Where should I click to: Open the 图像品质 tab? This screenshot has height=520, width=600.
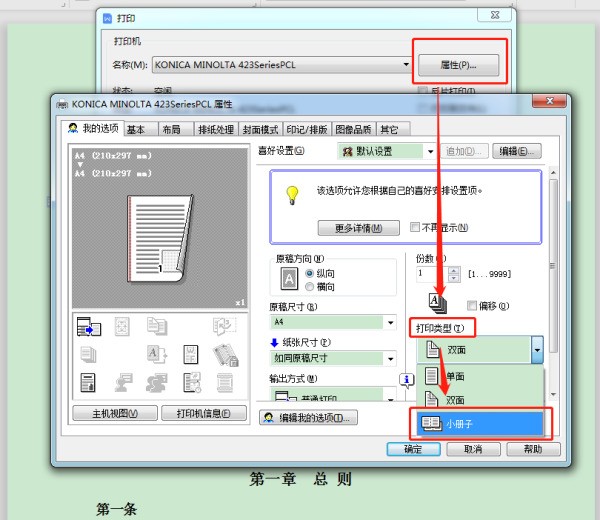pyautogui.click(x=354, y=129)
